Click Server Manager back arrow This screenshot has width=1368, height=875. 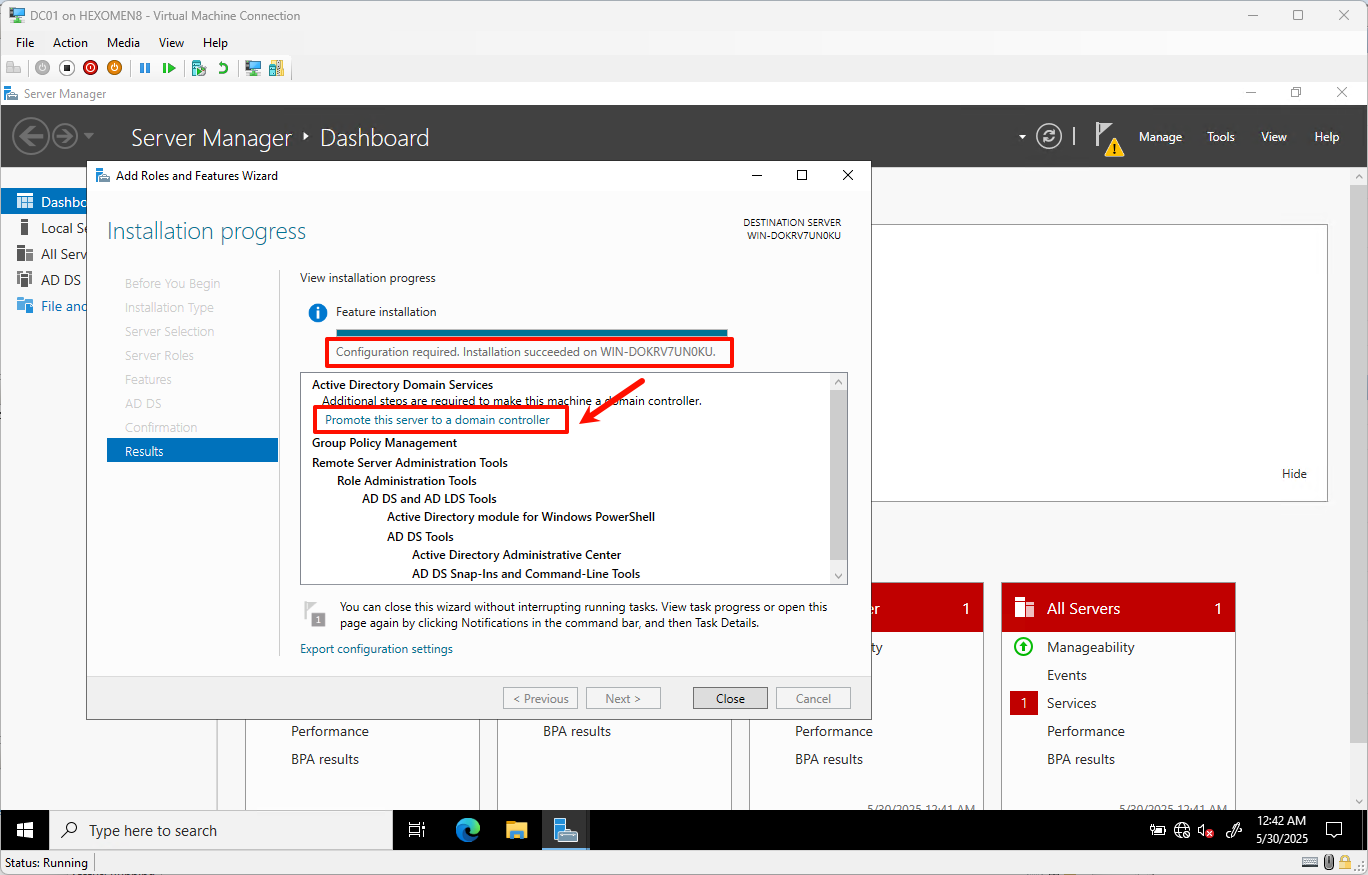pyautogui.click(x=31, y=136)
